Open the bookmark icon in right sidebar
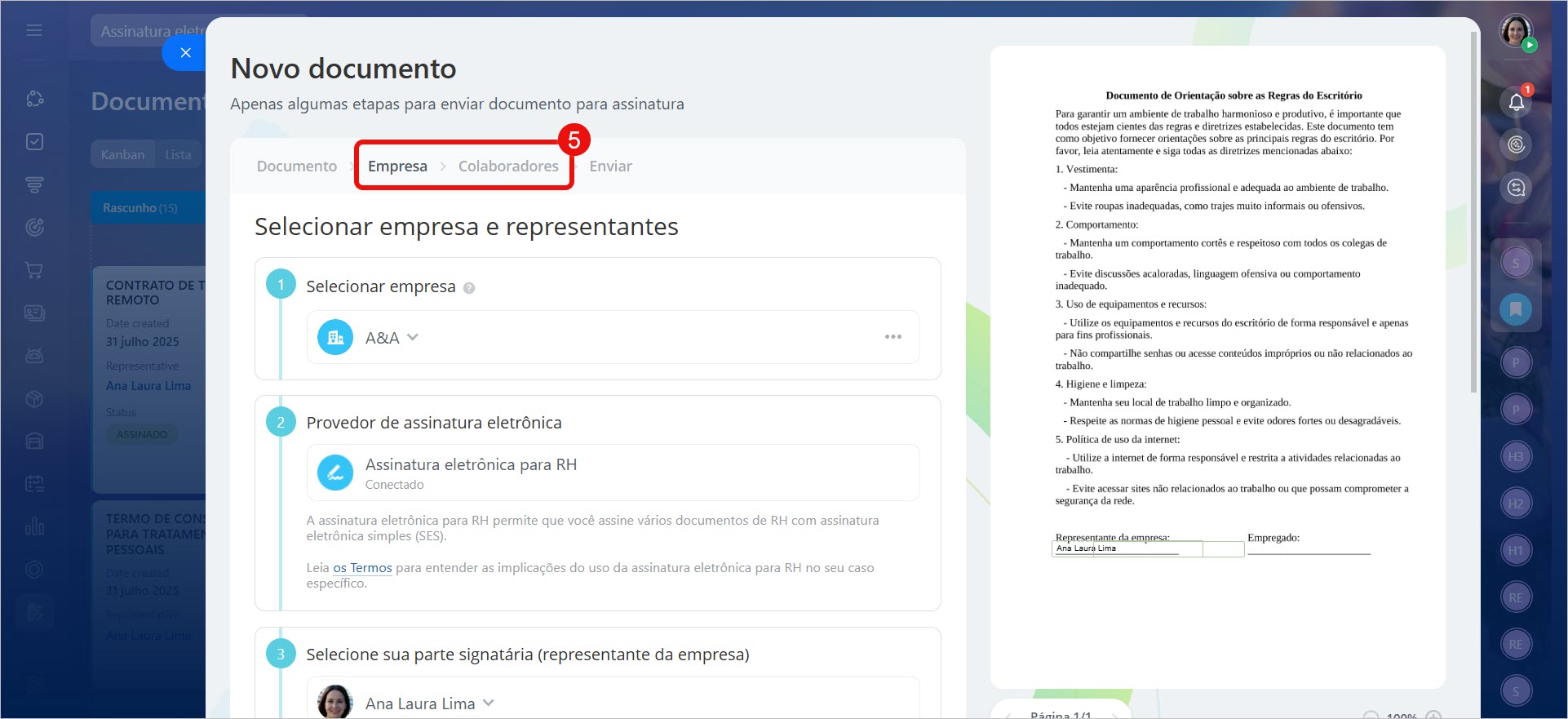The height and width of the screenshot is (719, 1568). coord(1515,308)
